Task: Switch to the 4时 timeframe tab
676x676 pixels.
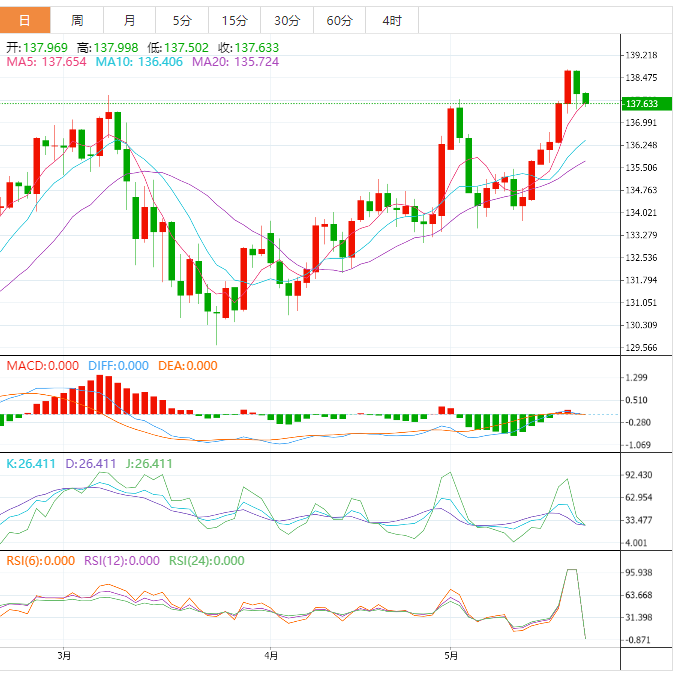Action: 392,20
